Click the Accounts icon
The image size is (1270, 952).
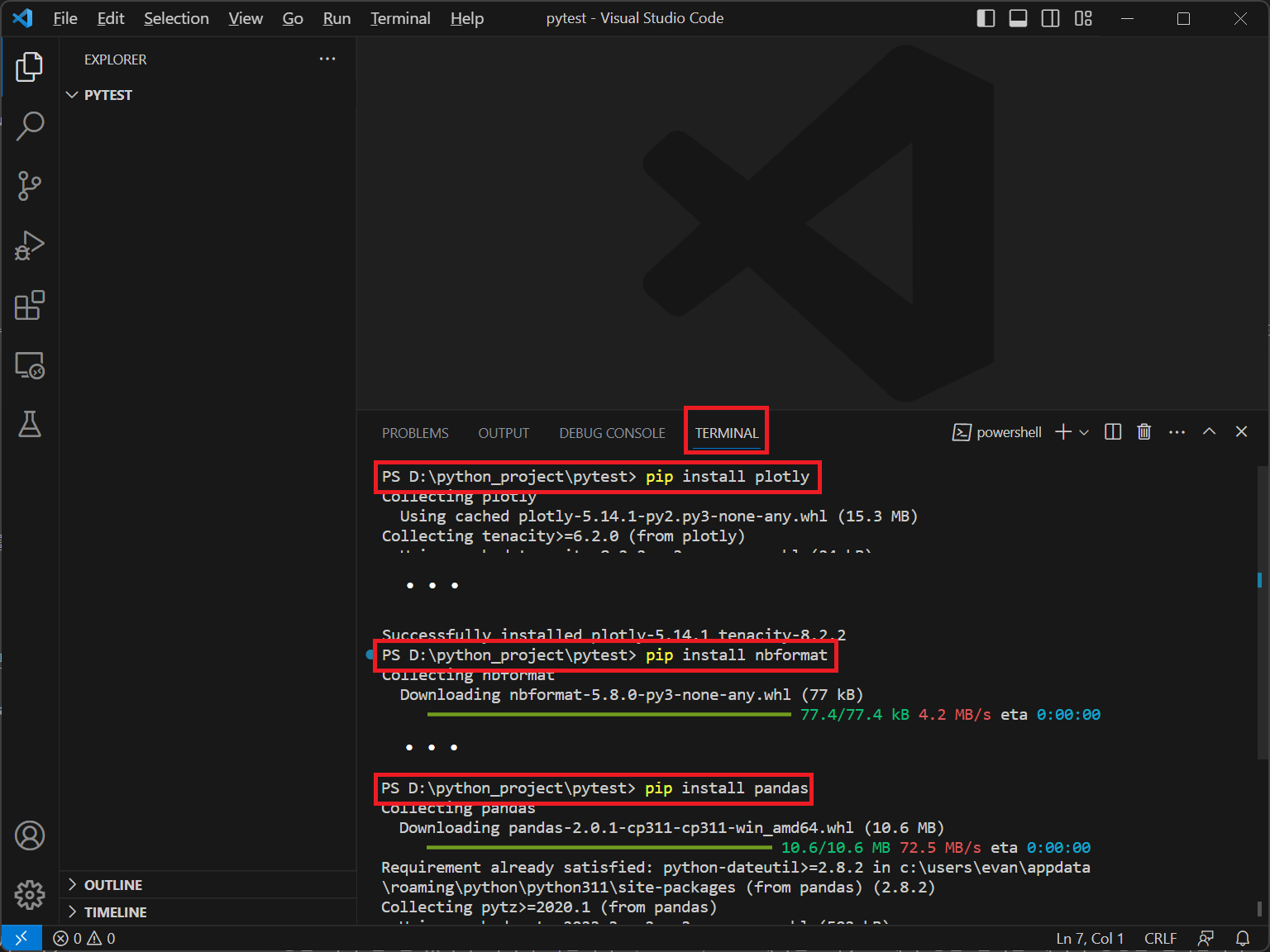tap(30, 835)
